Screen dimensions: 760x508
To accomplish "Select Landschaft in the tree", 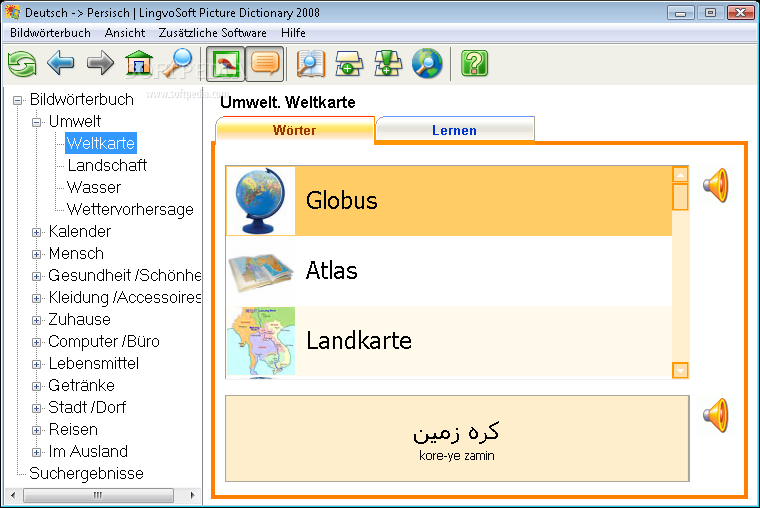I will click(x=107, y=165).
